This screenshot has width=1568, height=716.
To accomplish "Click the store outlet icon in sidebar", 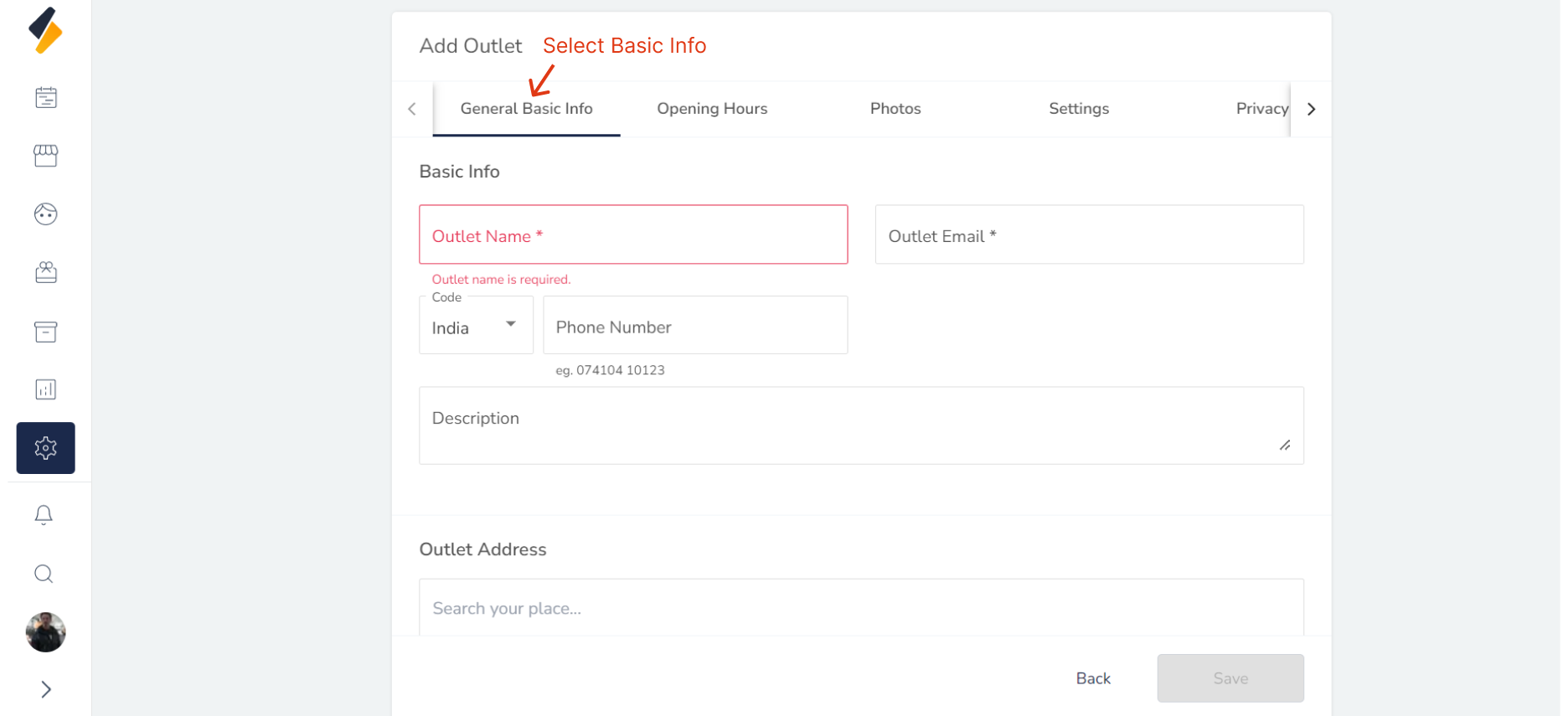I will 46,156.
